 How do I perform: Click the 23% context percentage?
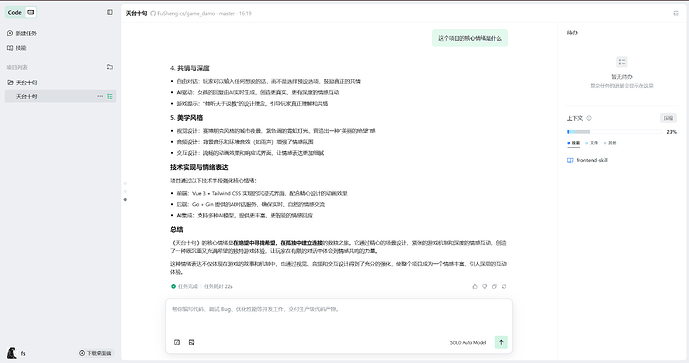(x=671, y=132)
